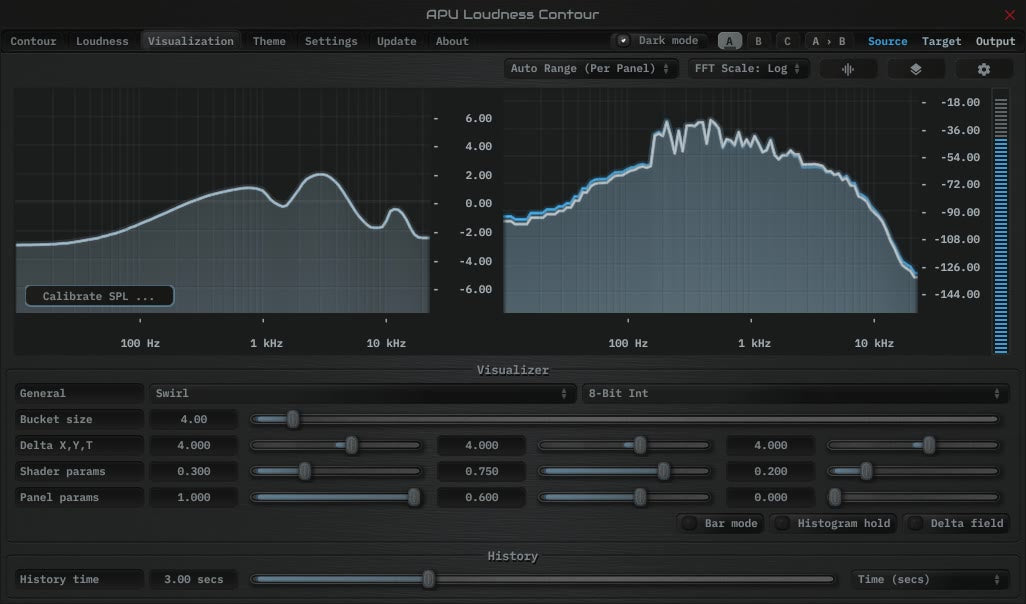Open the Time (secs) history unit dropdown
Viewport: 1026px width, 604px height.
929,579
